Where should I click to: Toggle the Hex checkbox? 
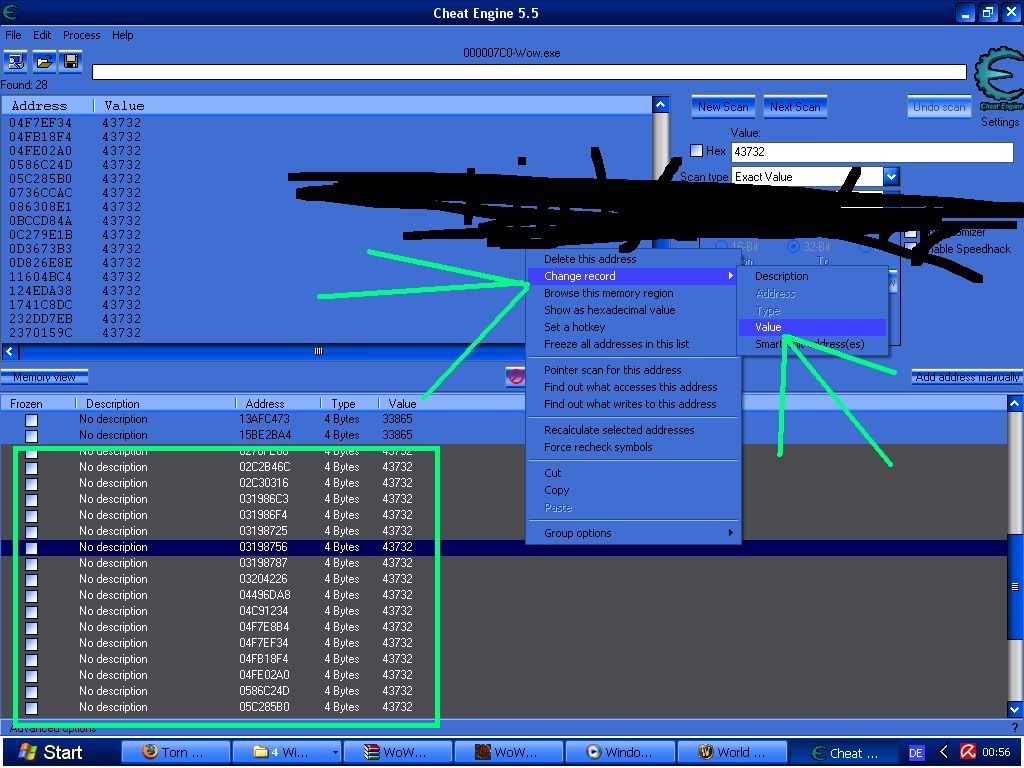click(696, 151)
